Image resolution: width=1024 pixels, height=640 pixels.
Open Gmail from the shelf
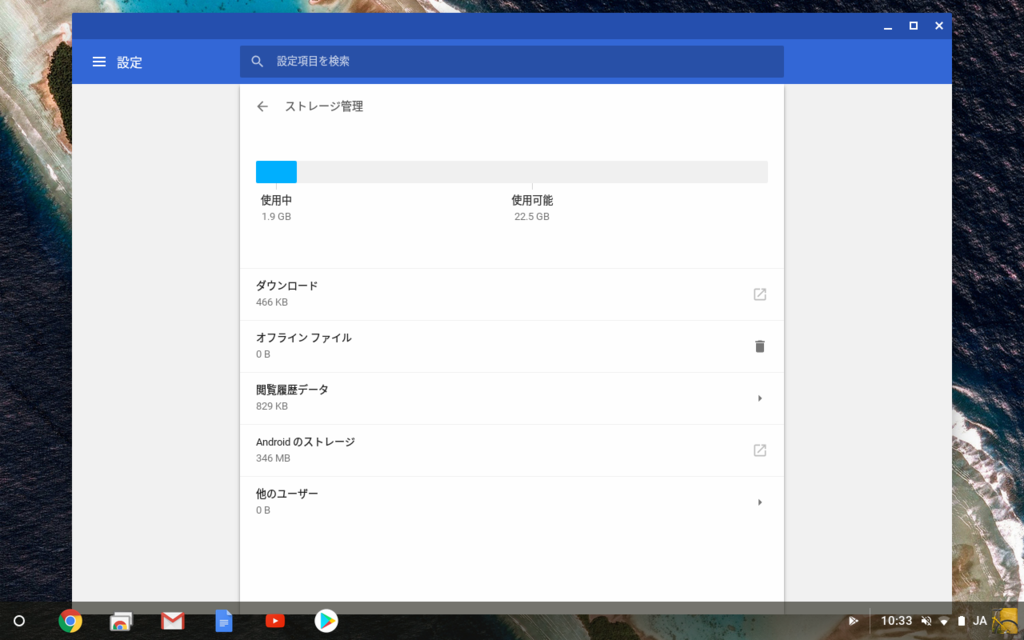point(172,621)
